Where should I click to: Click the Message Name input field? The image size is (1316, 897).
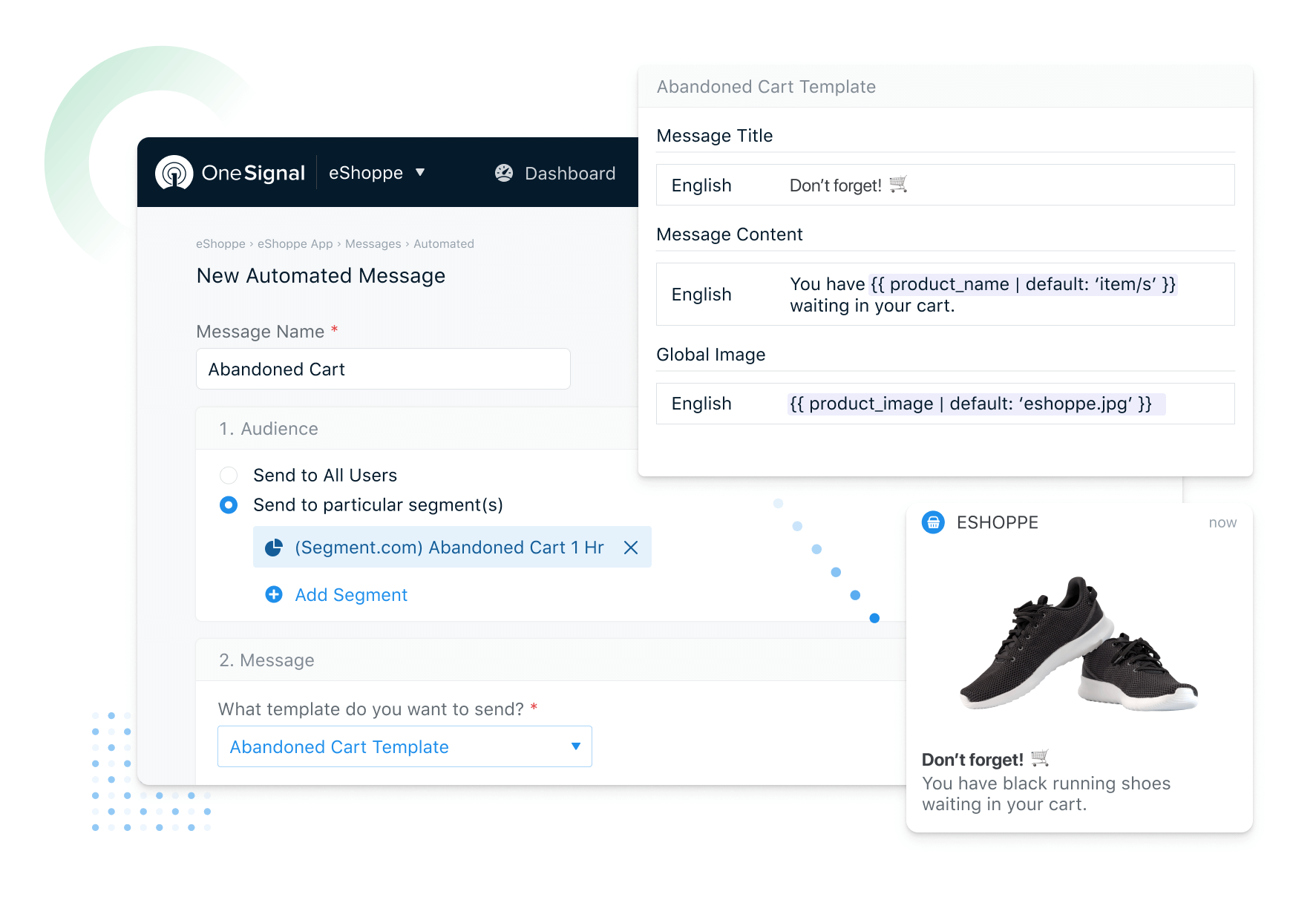click(383, 369)
